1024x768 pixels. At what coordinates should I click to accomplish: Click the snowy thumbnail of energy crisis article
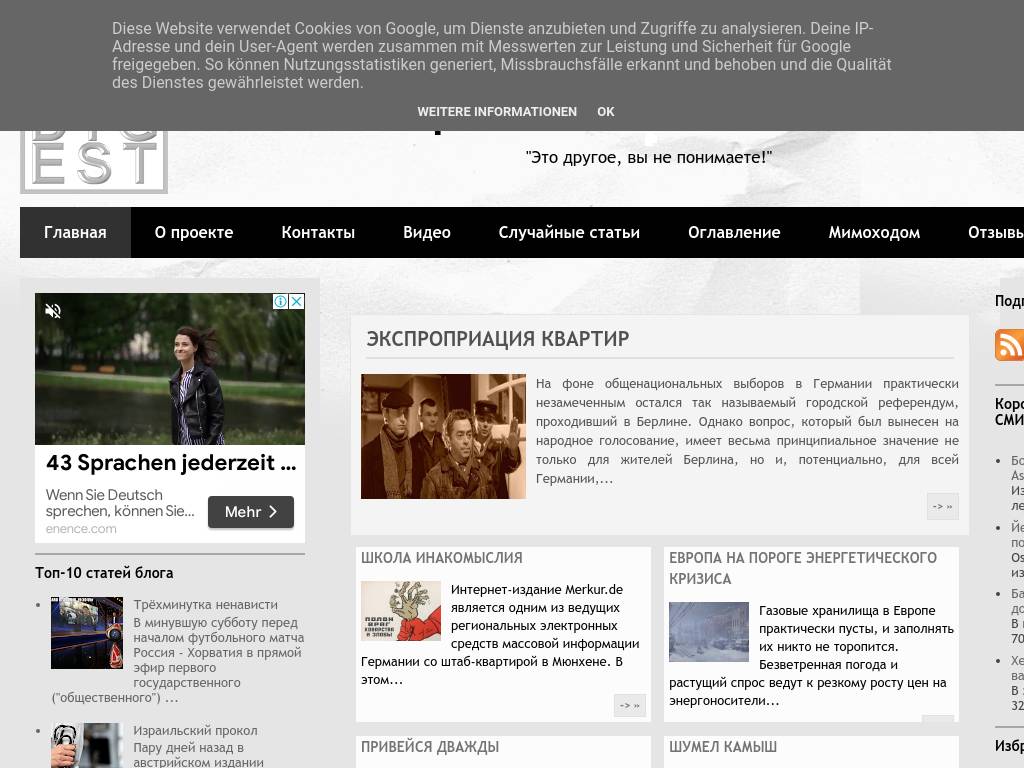click(x=708, y=631)
